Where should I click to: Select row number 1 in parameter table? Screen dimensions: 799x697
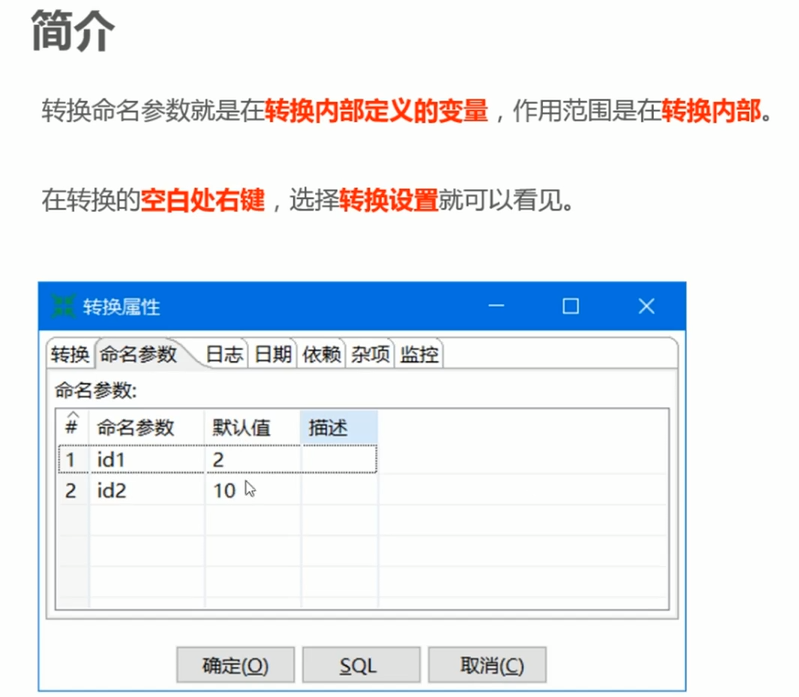point(72,460)
